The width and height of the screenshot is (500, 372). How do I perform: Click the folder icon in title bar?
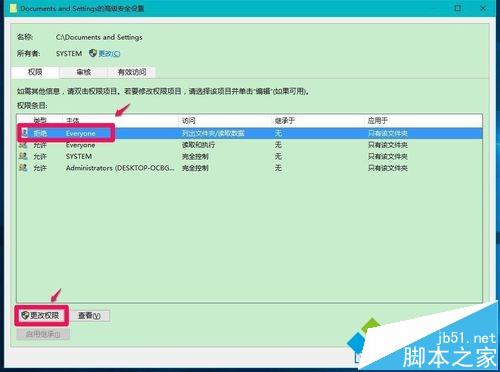13,8
